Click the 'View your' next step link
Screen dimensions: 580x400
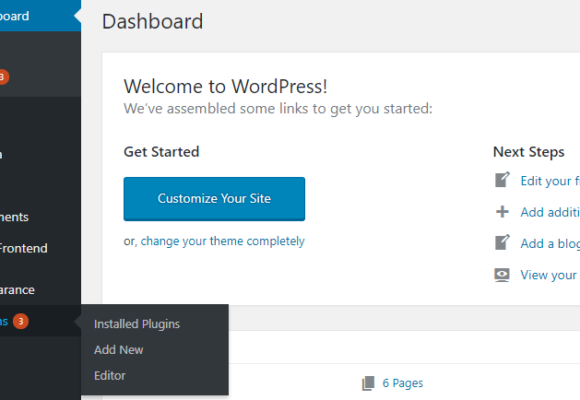tap(549, 275)
